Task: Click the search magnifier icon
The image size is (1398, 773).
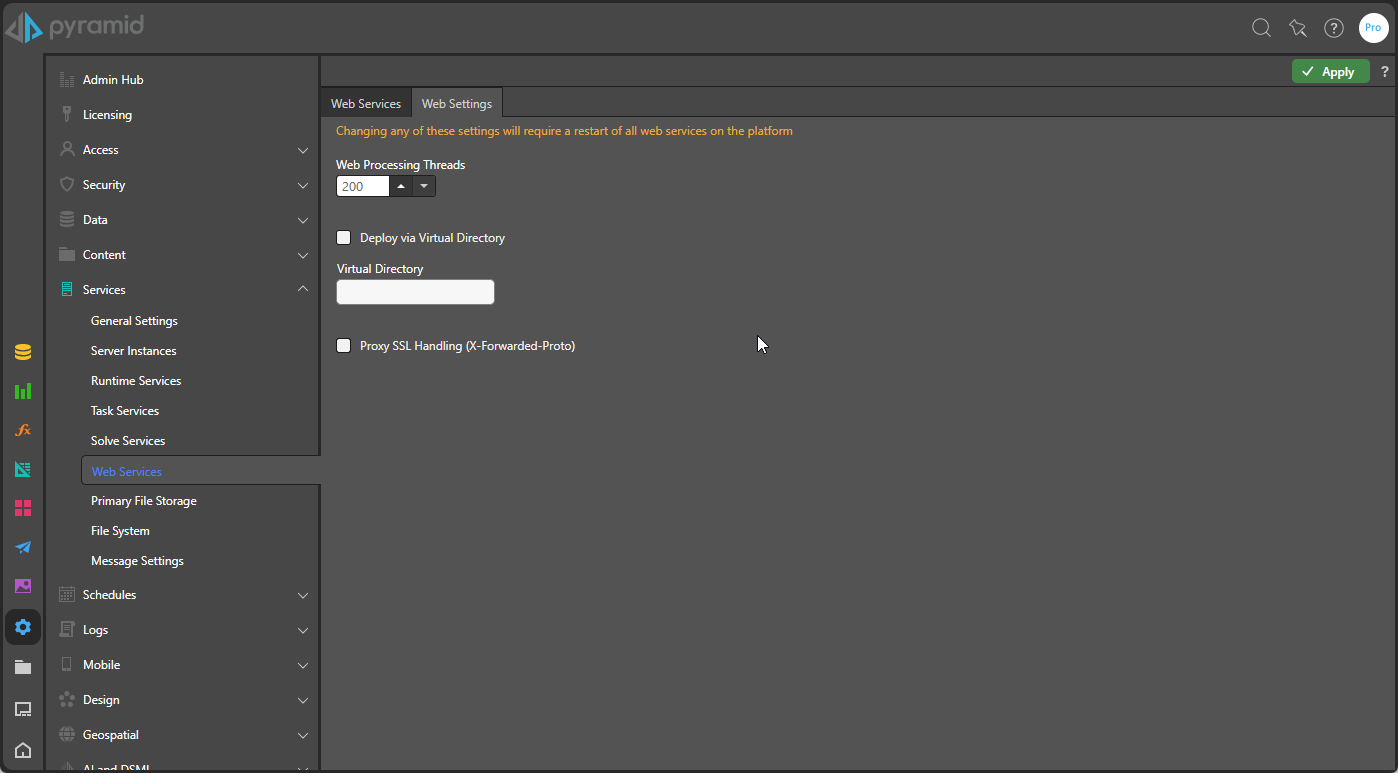Action: point(1261,28)
